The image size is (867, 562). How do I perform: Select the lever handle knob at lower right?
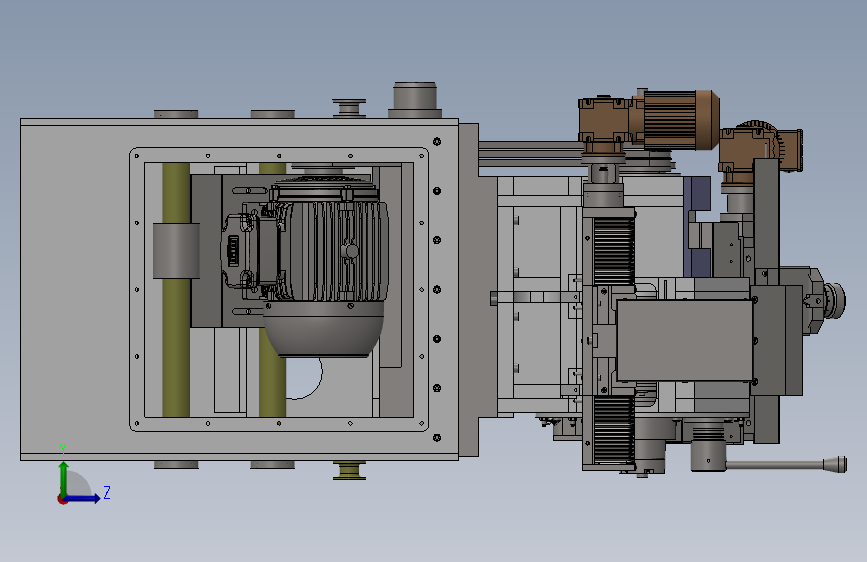click(x=834, y=464)
